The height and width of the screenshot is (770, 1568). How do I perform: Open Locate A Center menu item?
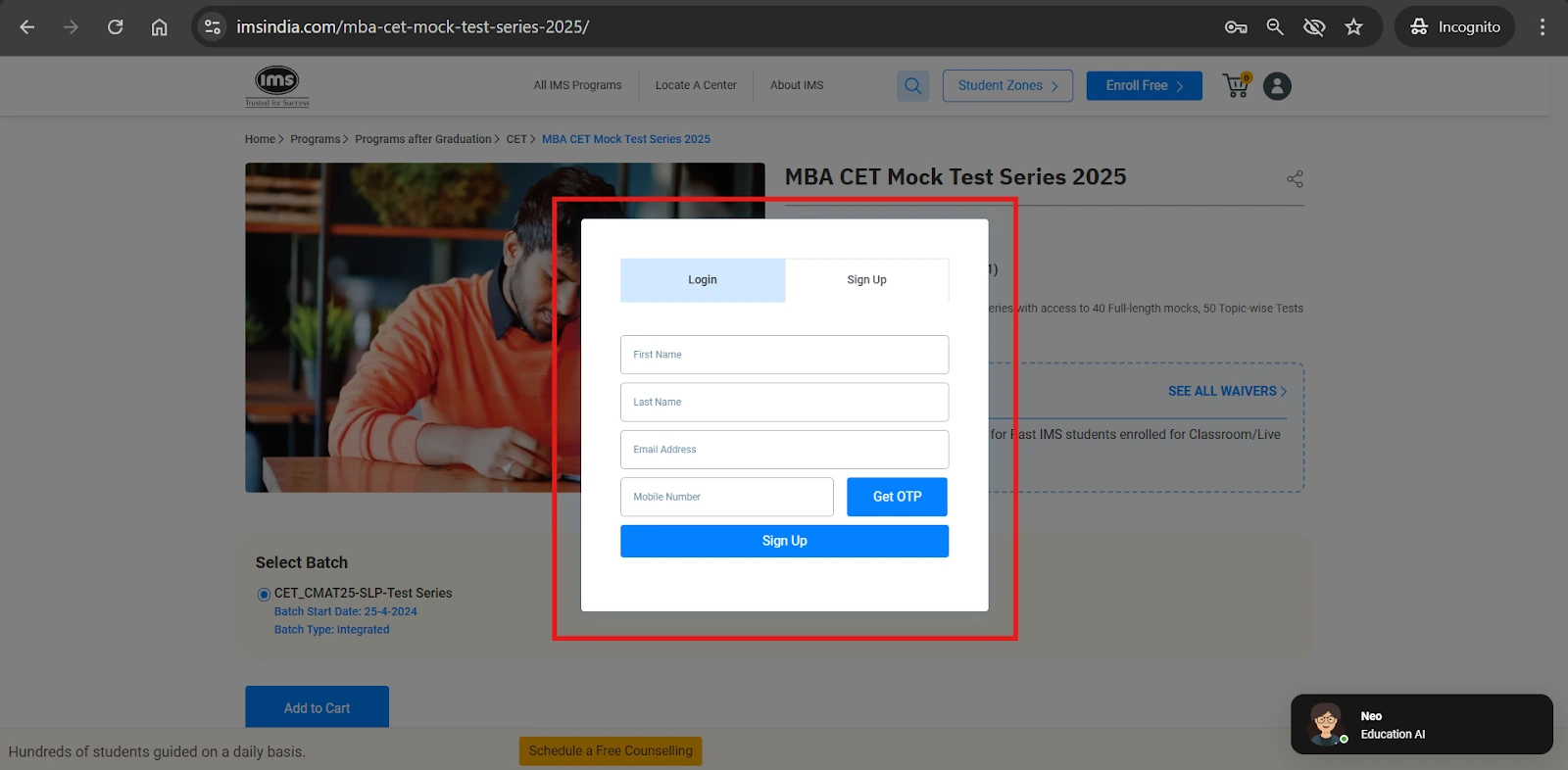point(696,85)
